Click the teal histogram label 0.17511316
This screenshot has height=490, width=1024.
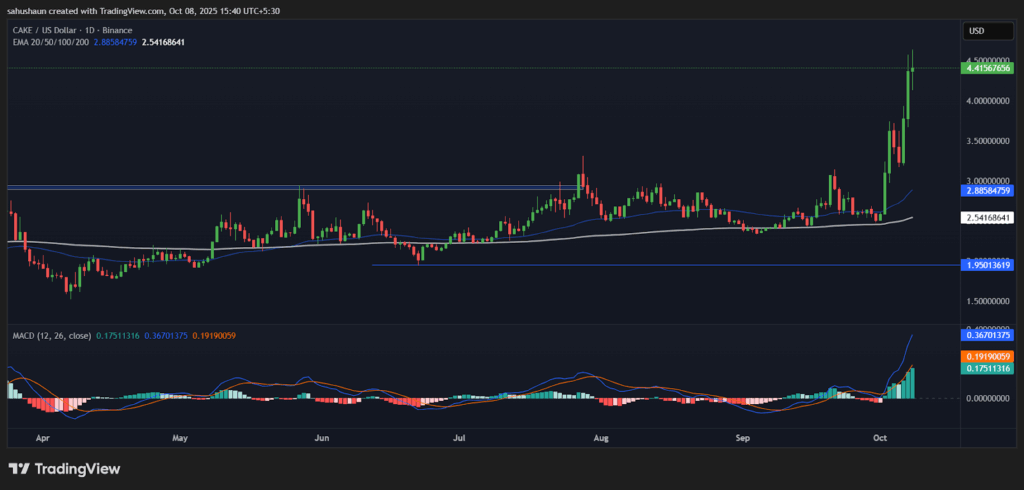point(988,369)
